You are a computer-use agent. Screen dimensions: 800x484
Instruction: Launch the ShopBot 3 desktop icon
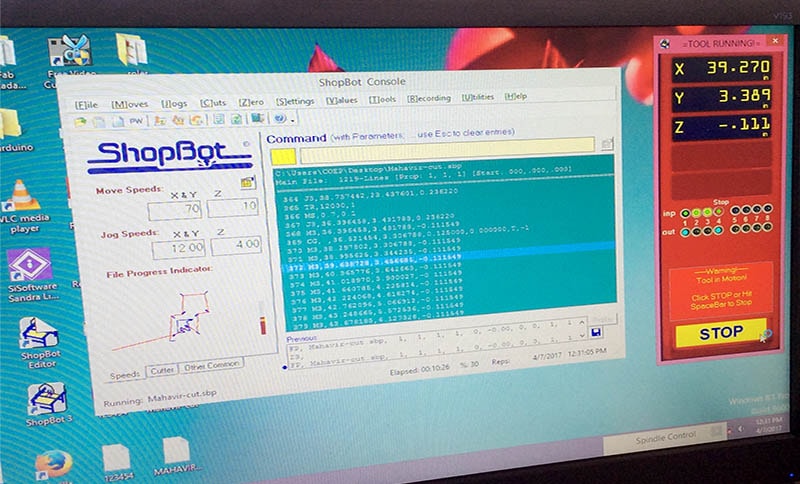tap(46, 404)
